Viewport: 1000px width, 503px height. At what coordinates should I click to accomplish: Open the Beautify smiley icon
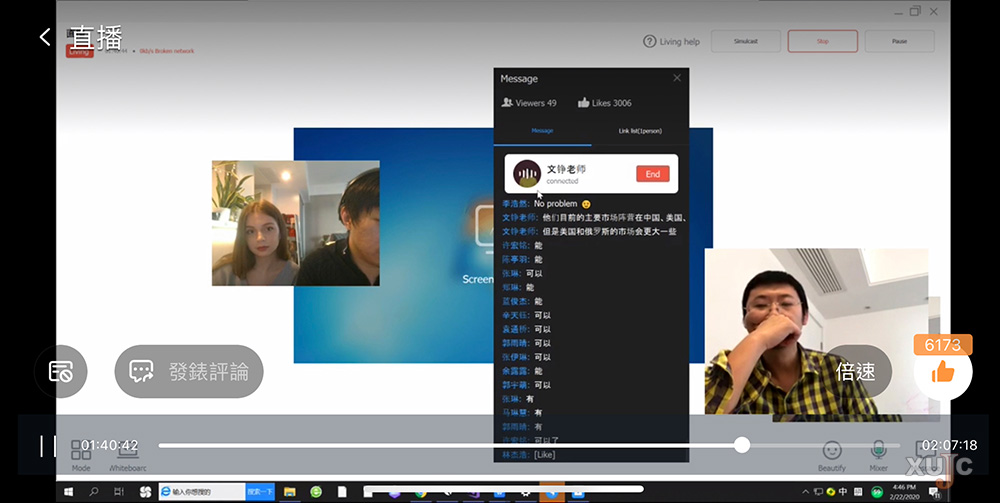click(832, 451)
